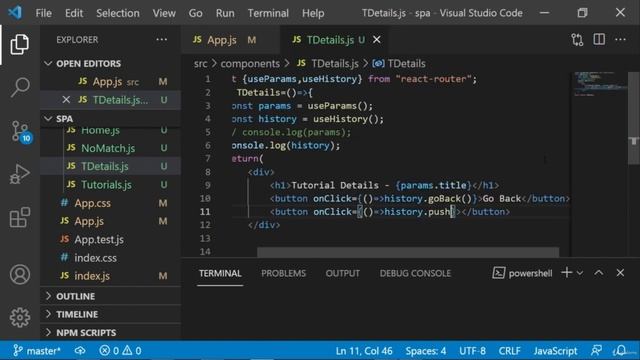
Task: Open the File menu
Action: pos(44,13)
